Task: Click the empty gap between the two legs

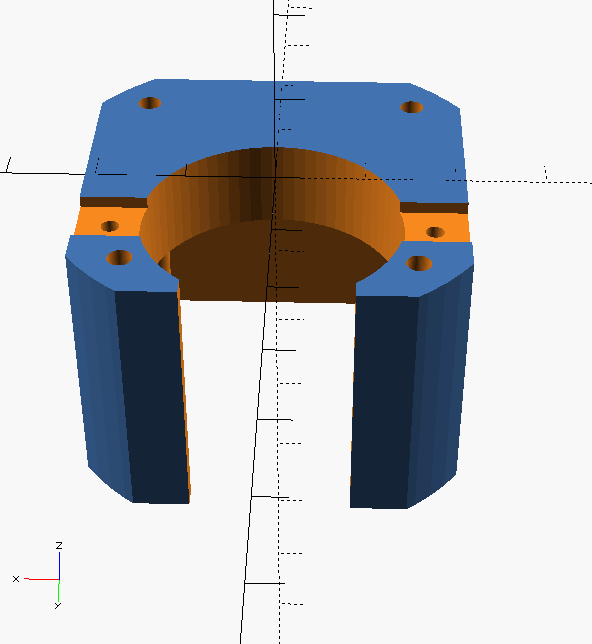Action: 269,402
